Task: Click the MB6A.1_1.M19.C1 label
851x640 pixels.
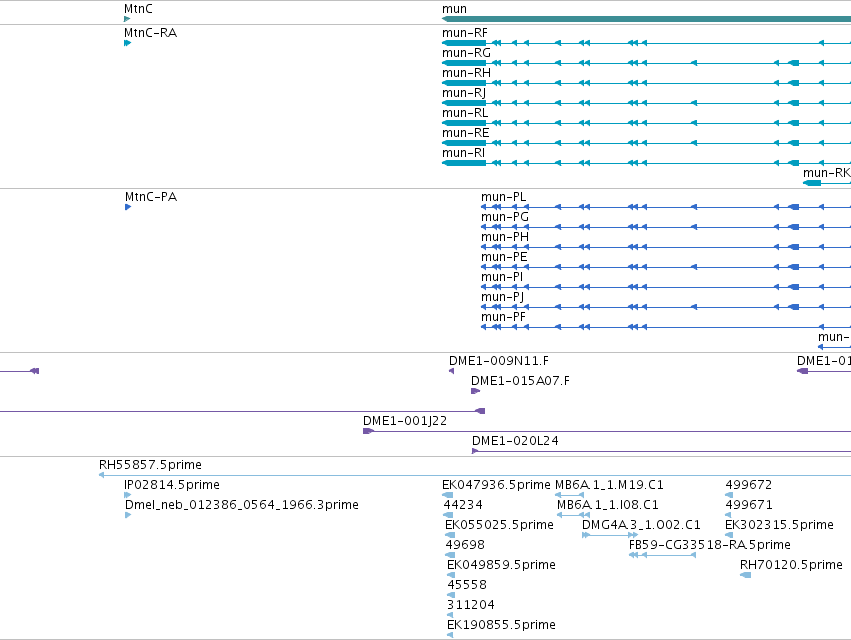Action: point(609,485)
